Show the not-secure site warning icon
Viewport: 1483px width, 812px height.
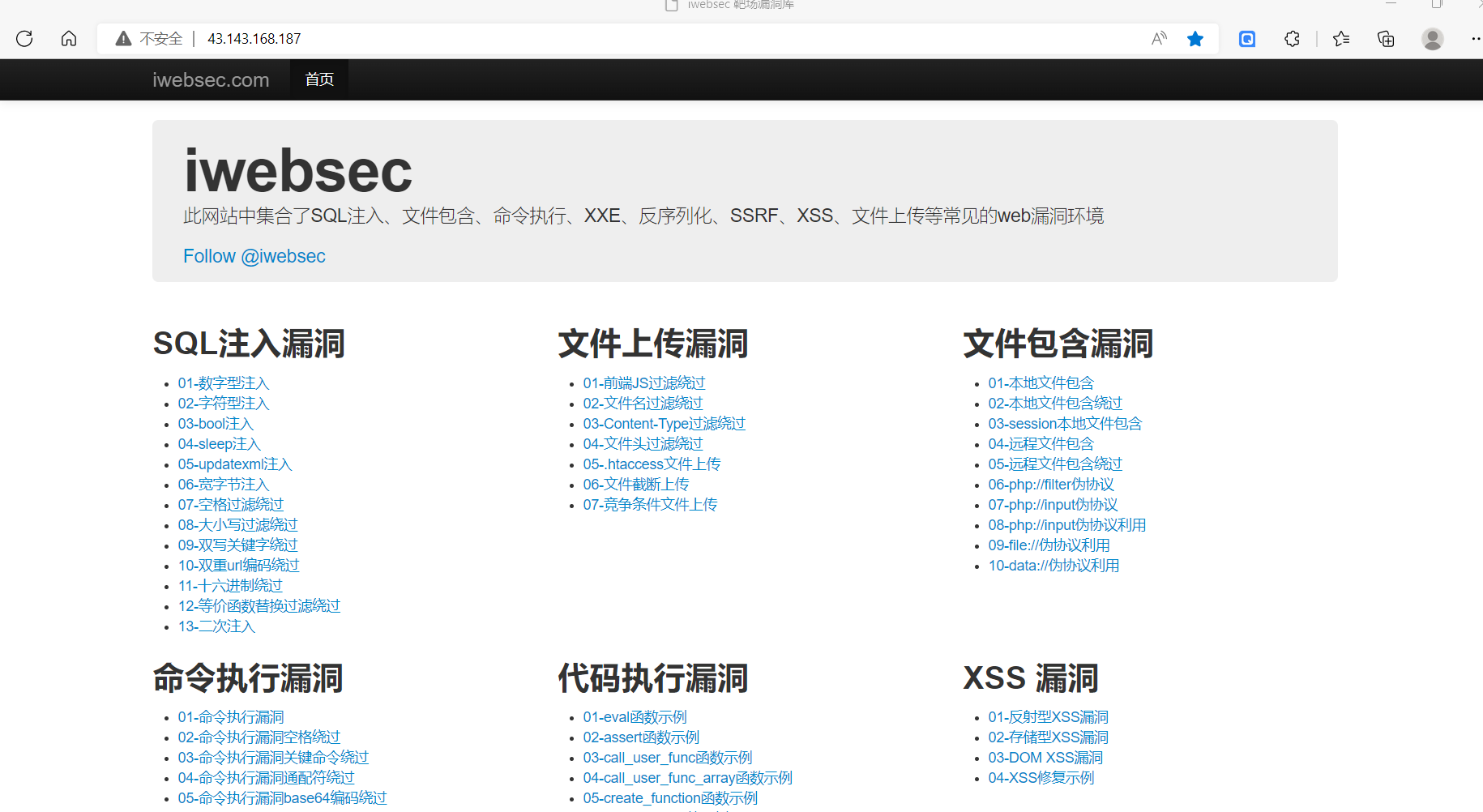123,38
